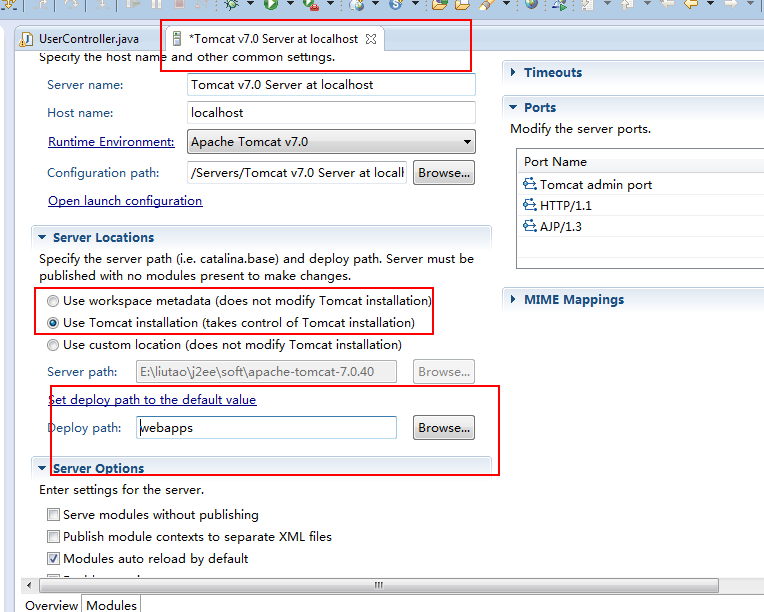The width and height of the screenshot is (764, 612).
Task: Uncheck Modules auto reload by default
Action: click(53, 558)
